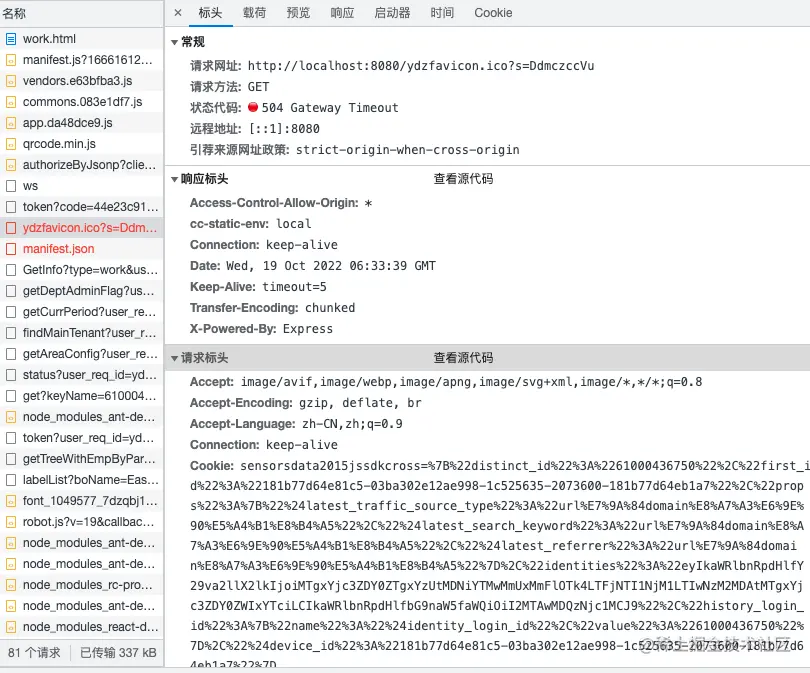The height and width of the screenshot is (673, 810).
Task: Select the getAreaConfig request row
Action: coord(82,354)
